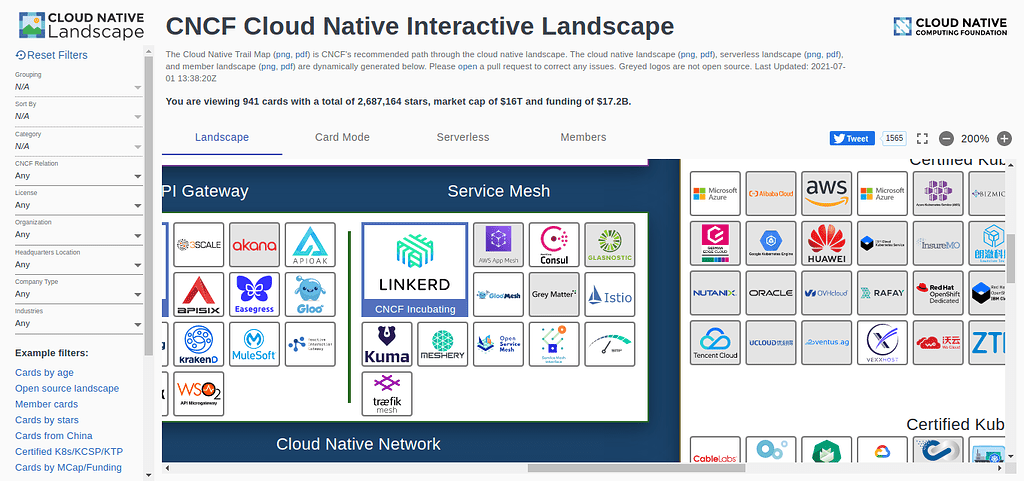1024x481 pixels.
Task: Open the Nutanix card
Action: point(715,292)
